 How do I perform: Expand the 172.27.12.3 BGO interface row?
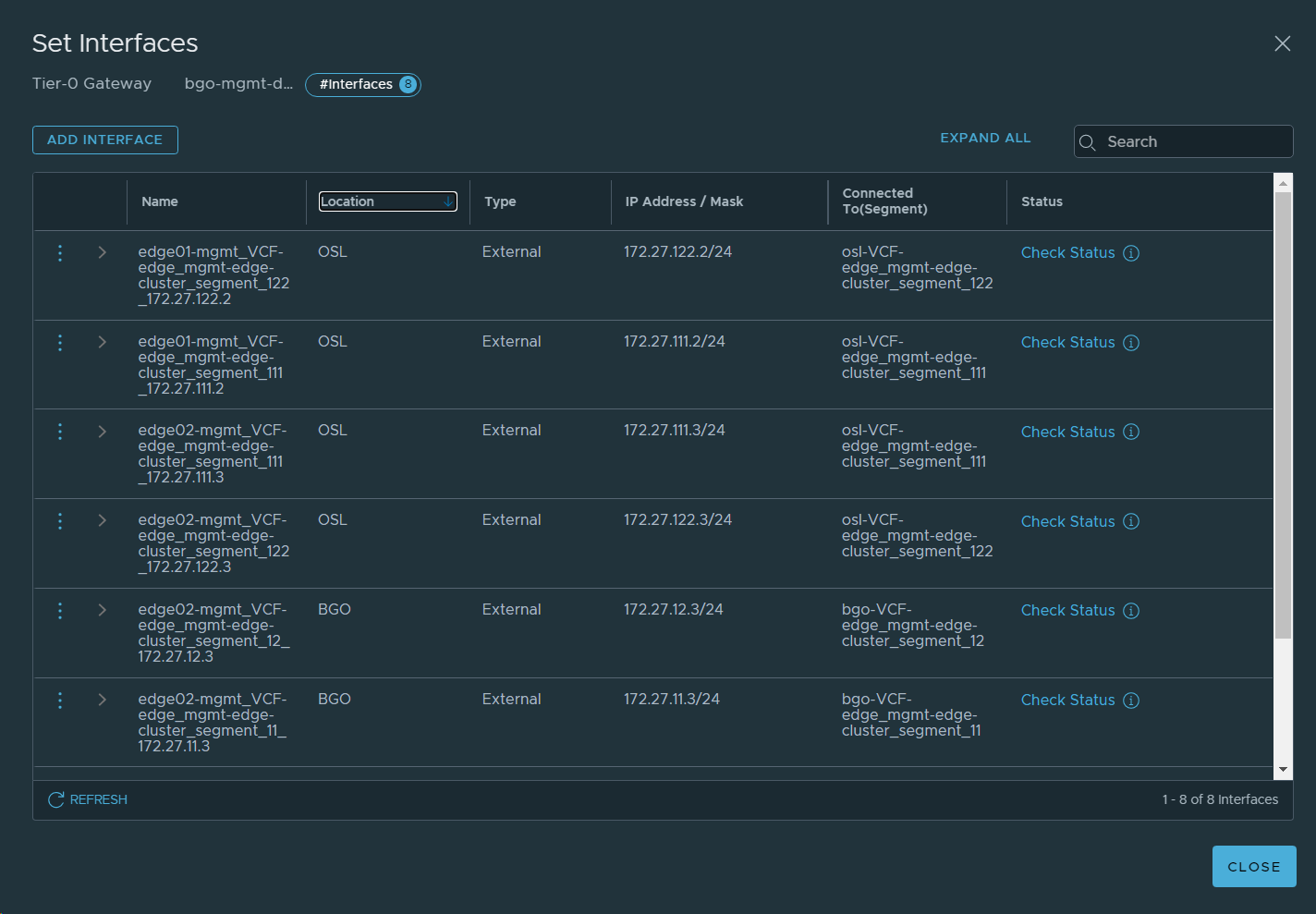[102, 610]
